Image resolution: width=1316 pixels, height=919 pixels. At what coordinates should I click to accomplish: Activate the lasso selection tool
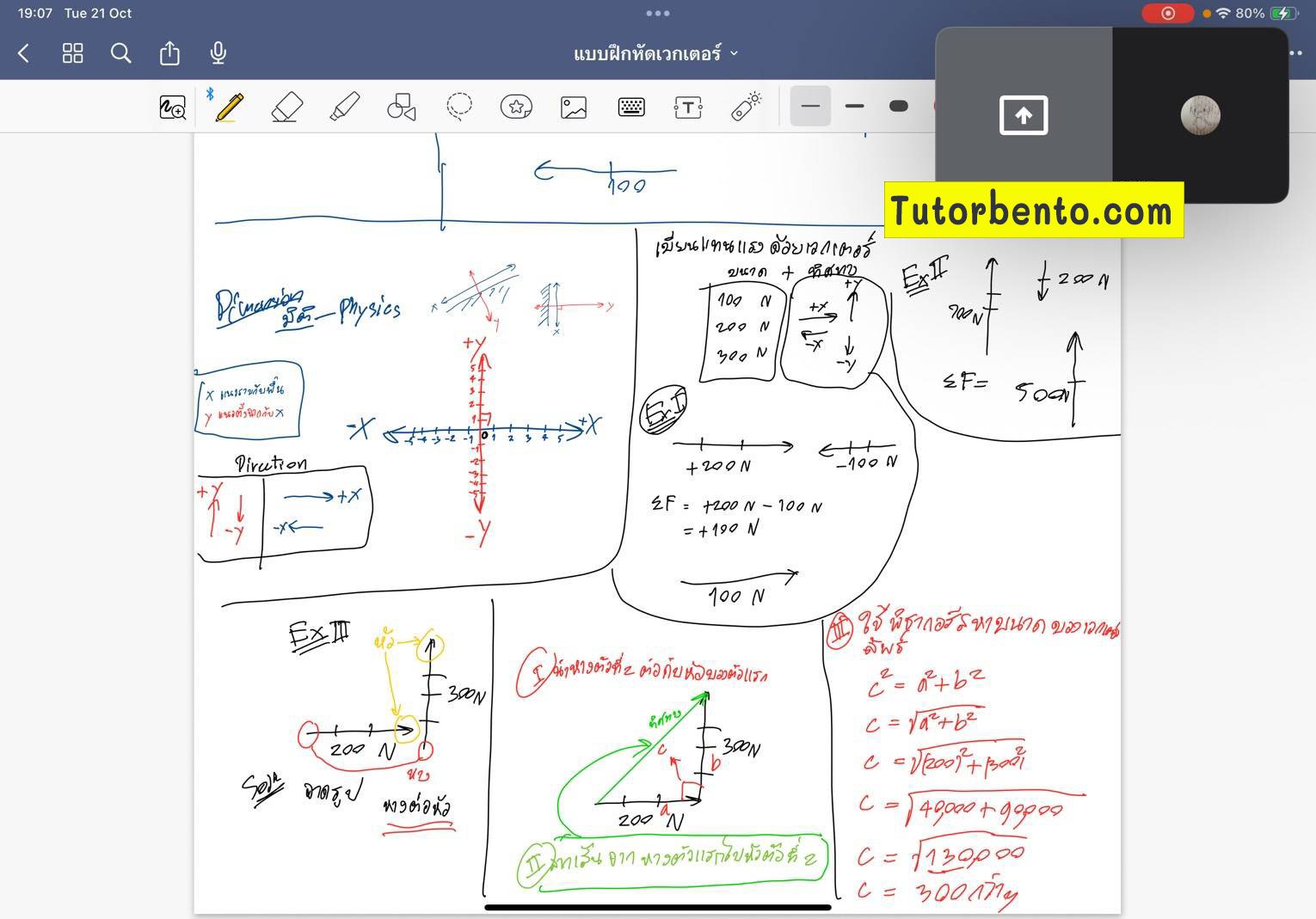[x=459, y=106]
